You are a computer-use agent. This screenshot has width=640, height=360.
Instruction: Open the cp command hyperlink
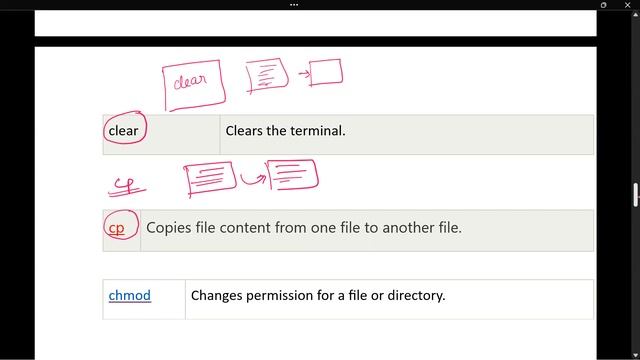(x=116, y=228)
